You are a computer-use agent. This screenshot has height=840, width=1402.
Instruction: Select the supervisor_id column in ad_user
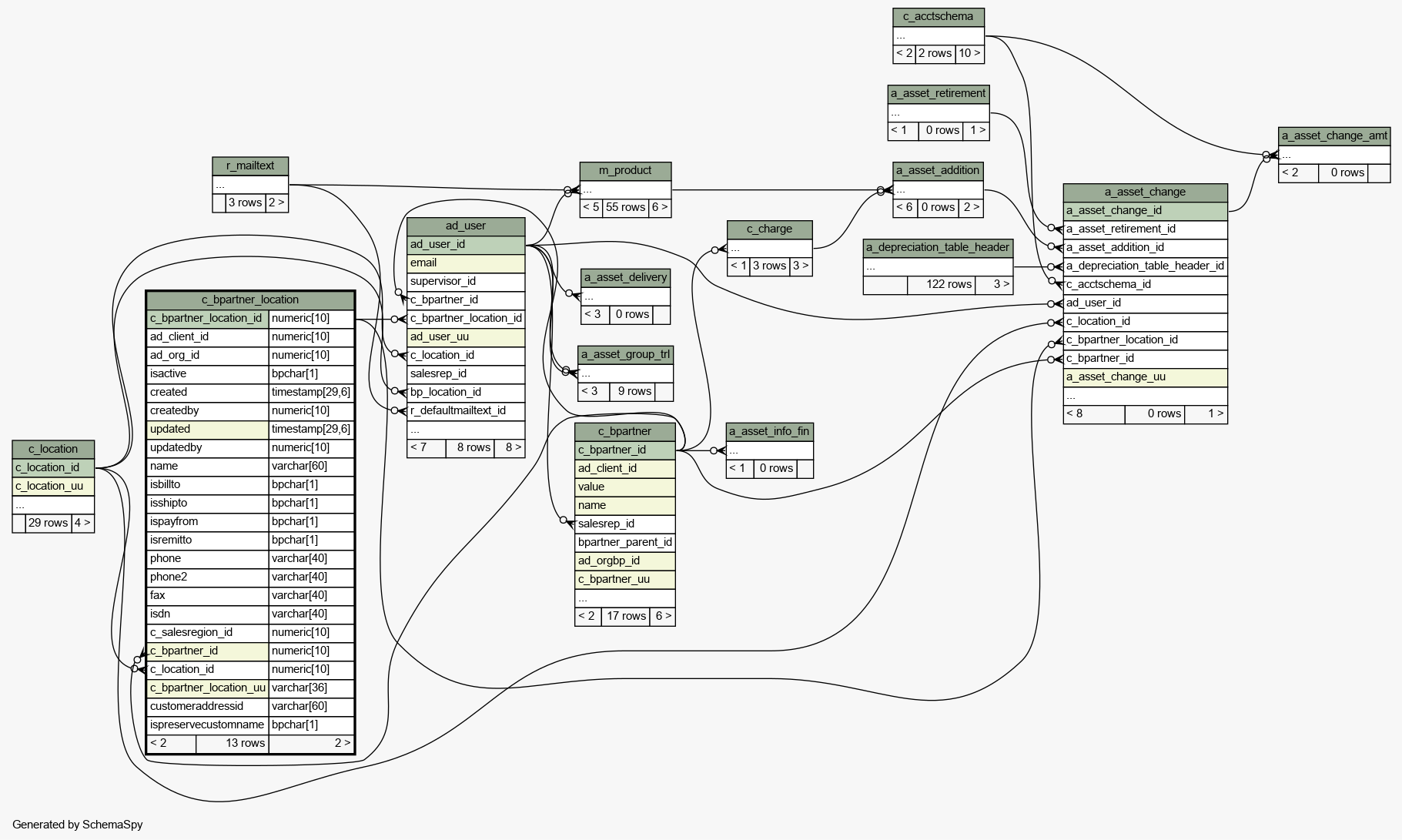point(466,282)
